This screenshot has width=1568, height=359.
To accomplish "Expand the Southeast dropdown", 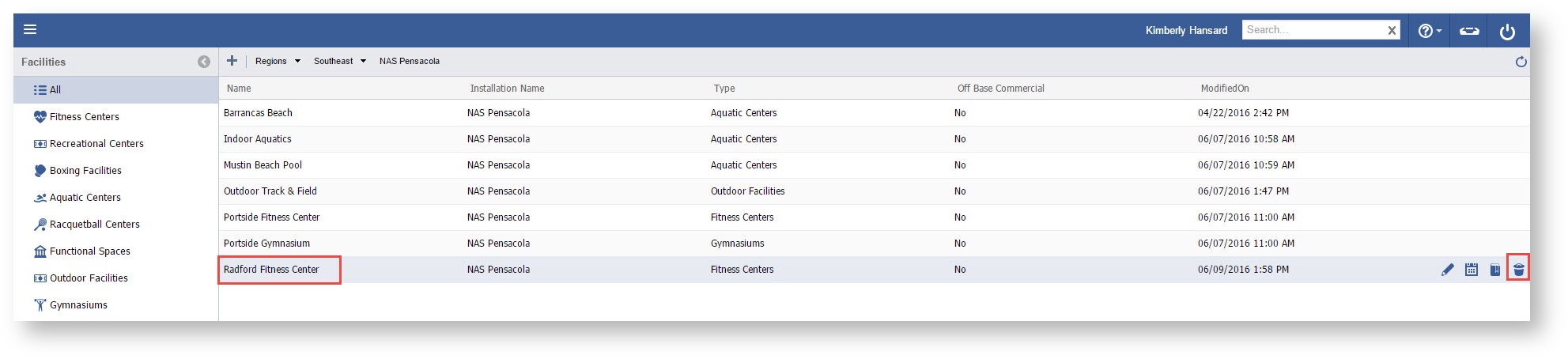I will [x=339, y=61].
